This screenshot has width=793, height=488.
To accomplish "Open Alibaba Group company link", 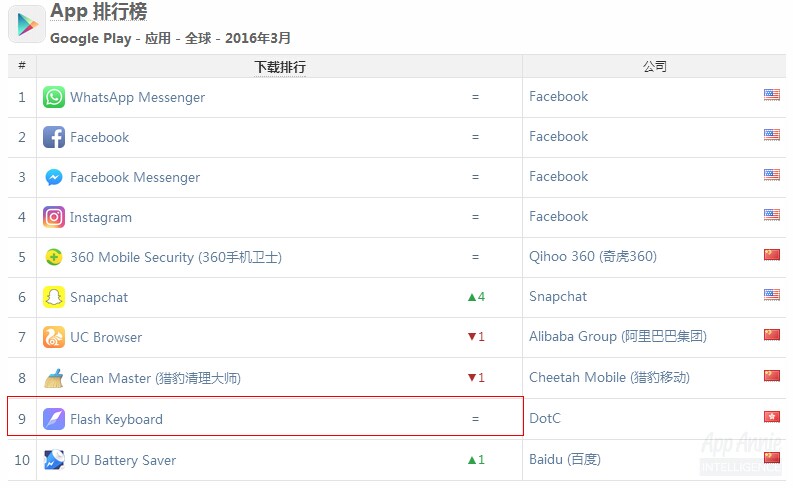I will coord(617,337).
